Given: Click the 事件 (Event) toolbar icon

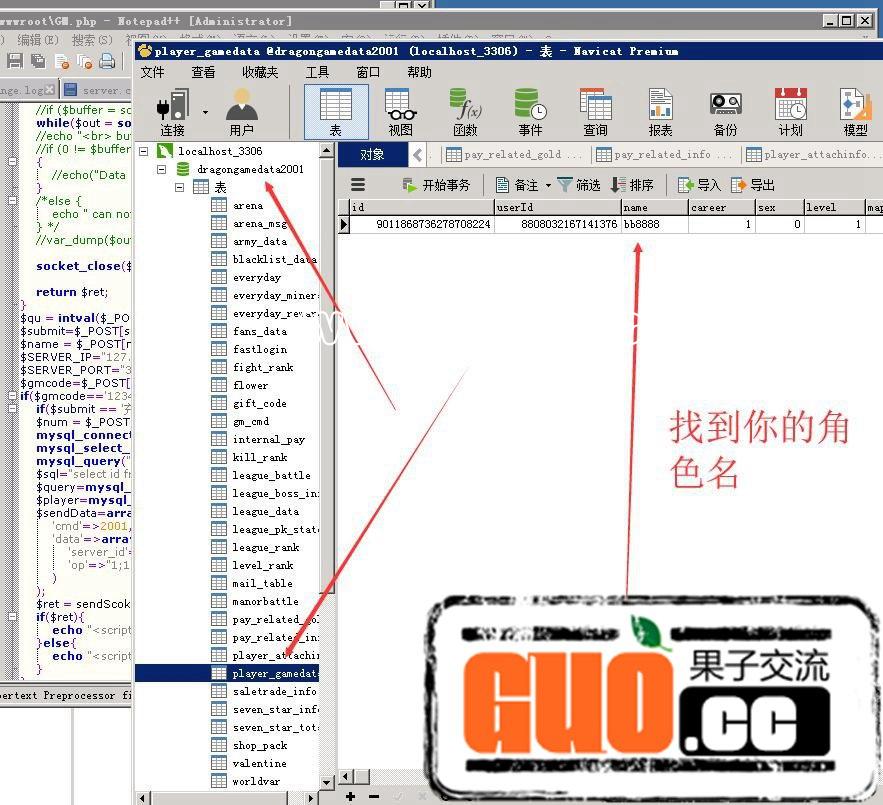Looking at the screenshot, I should [x=530, y=111].
